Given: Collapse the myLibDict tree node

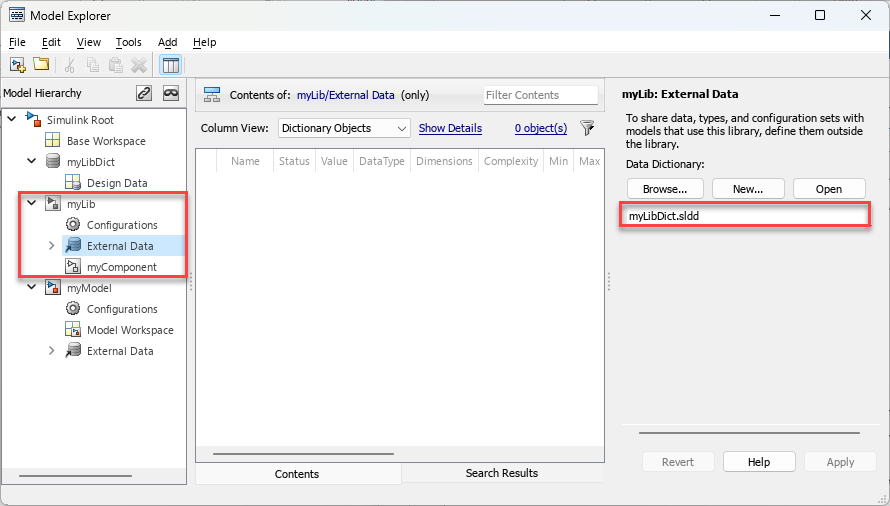Looking at the screenshot, I should [32, 162].
